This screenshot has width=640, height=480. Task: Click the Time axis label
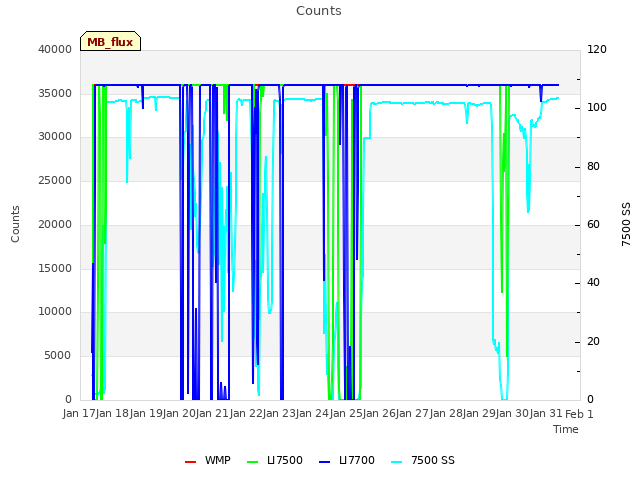tap(566, 429)
